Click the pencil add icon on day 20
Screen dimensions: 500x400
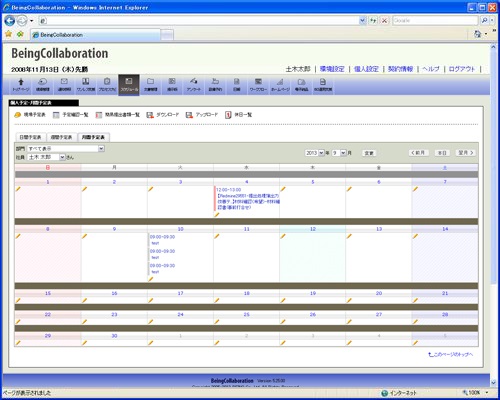tap(349, 300)
